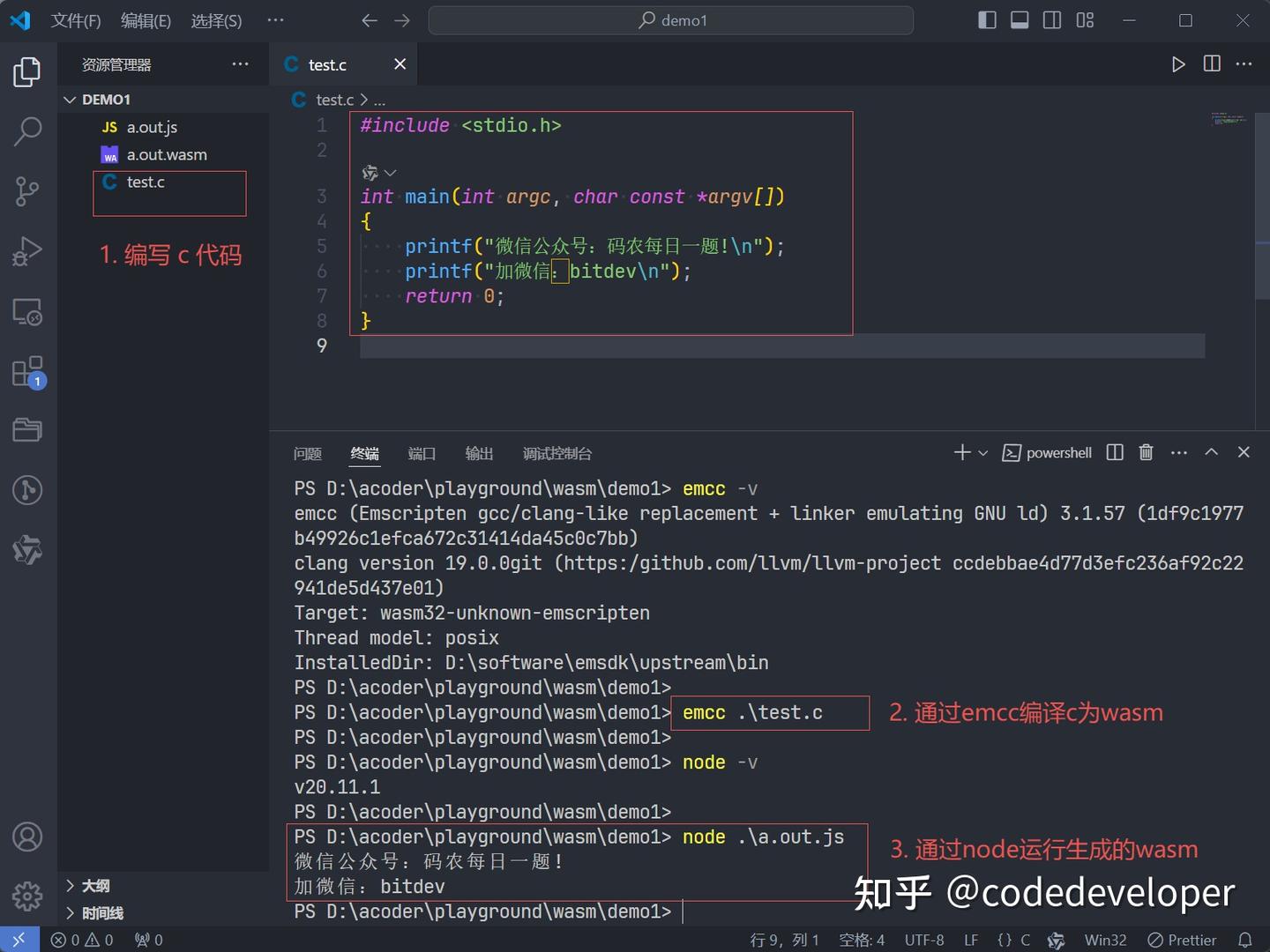Open the Manage gear settings icon
1270x952 pixels.
coord(27,896)
